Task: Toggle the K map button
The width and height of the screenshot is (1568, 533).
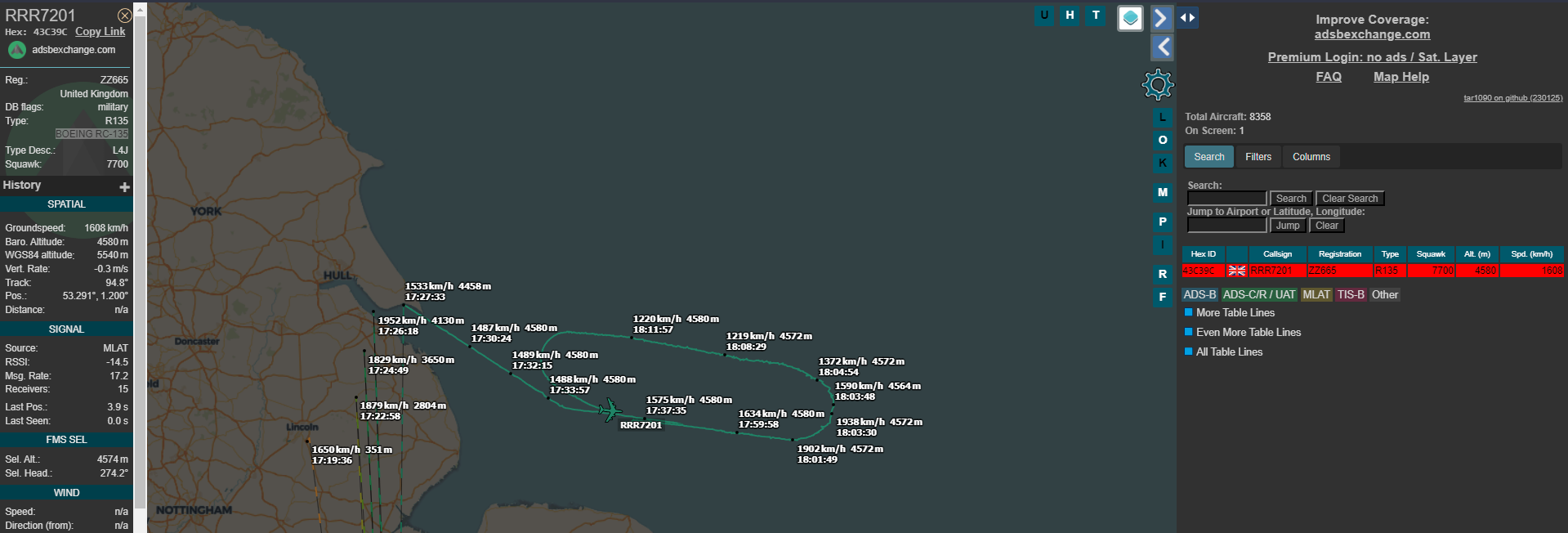Action: (x=1163, y=163)
